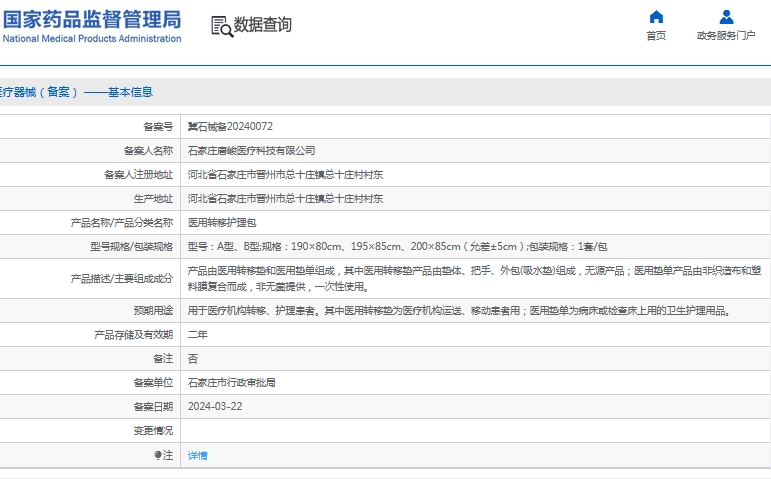This screenshot has height=479, width=771.
Task: Click the 产品描述 text starting 产品由医用转移垫
Action: (474, 278)
